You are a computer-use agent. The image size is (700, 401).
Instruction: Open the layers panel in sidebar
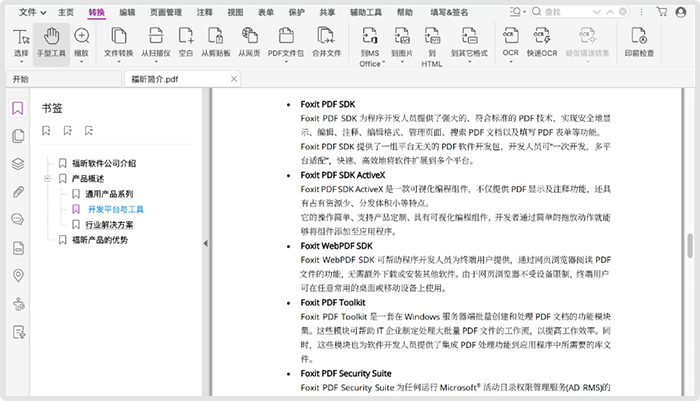click(x=18, y=164)
